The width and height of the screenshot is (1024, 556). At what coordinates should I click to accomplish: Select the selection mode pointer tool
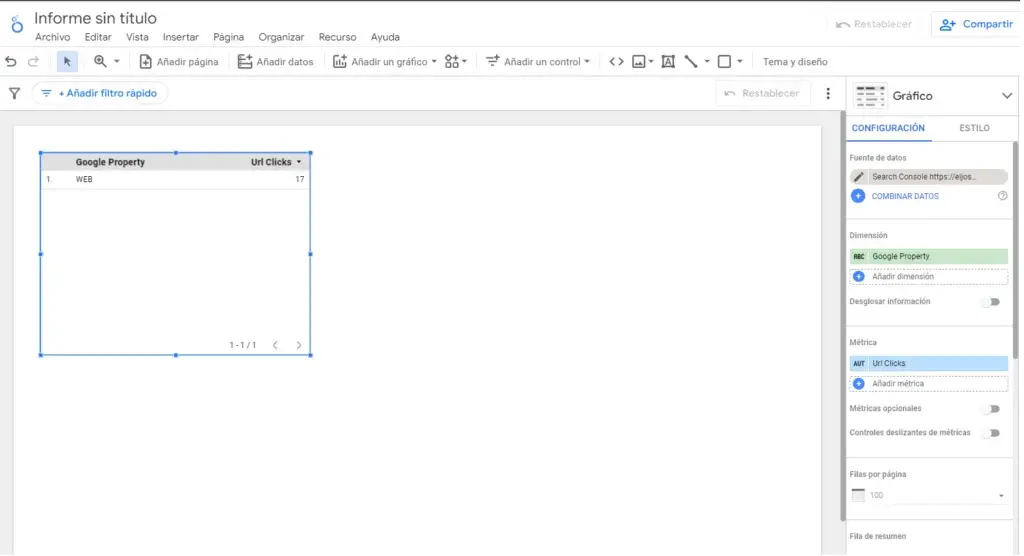click(x=67, y=61)
